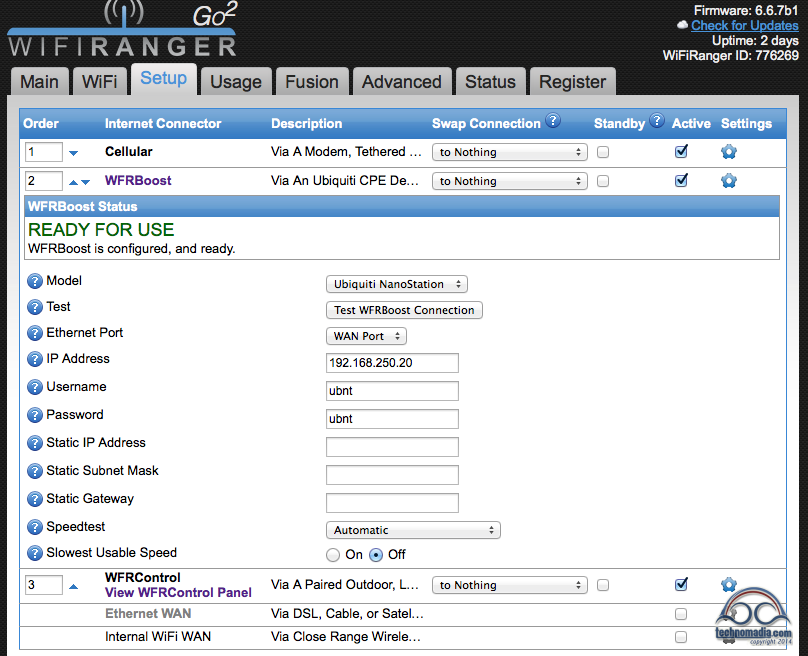This screenshot has width=808, height=656.
Task: Open settings gear for WFRBoost row
Action: [728, 181]
